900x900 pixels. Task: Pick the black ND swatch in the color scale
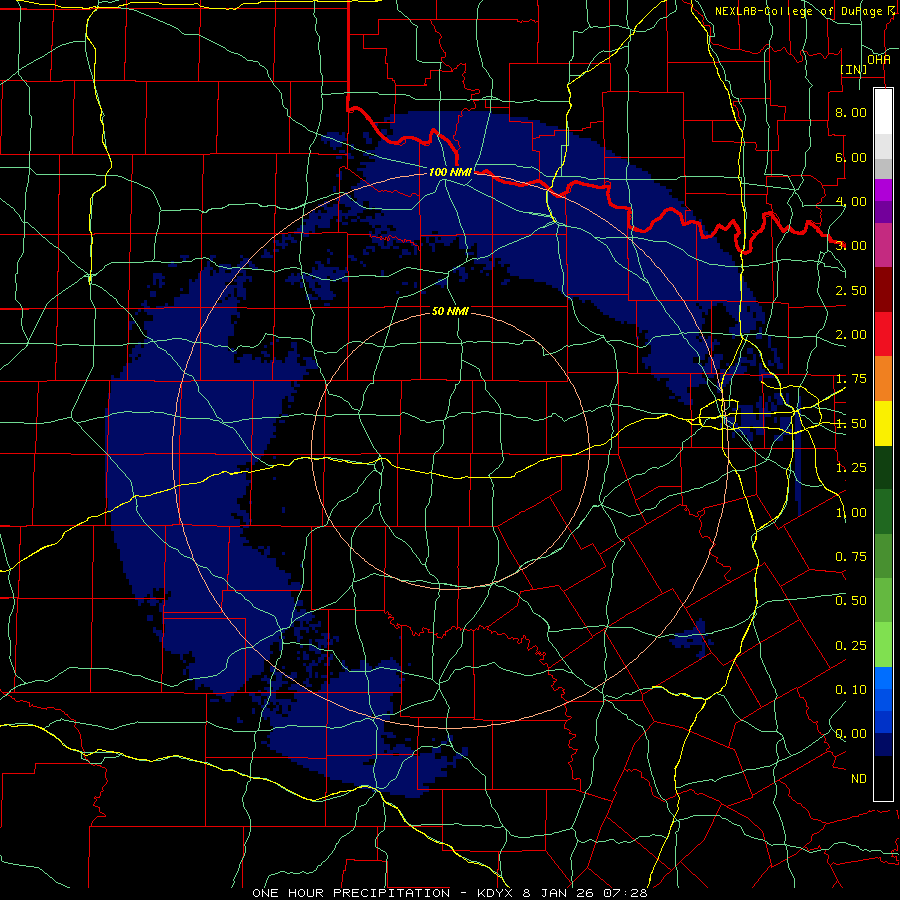click(x=883, y=778)
